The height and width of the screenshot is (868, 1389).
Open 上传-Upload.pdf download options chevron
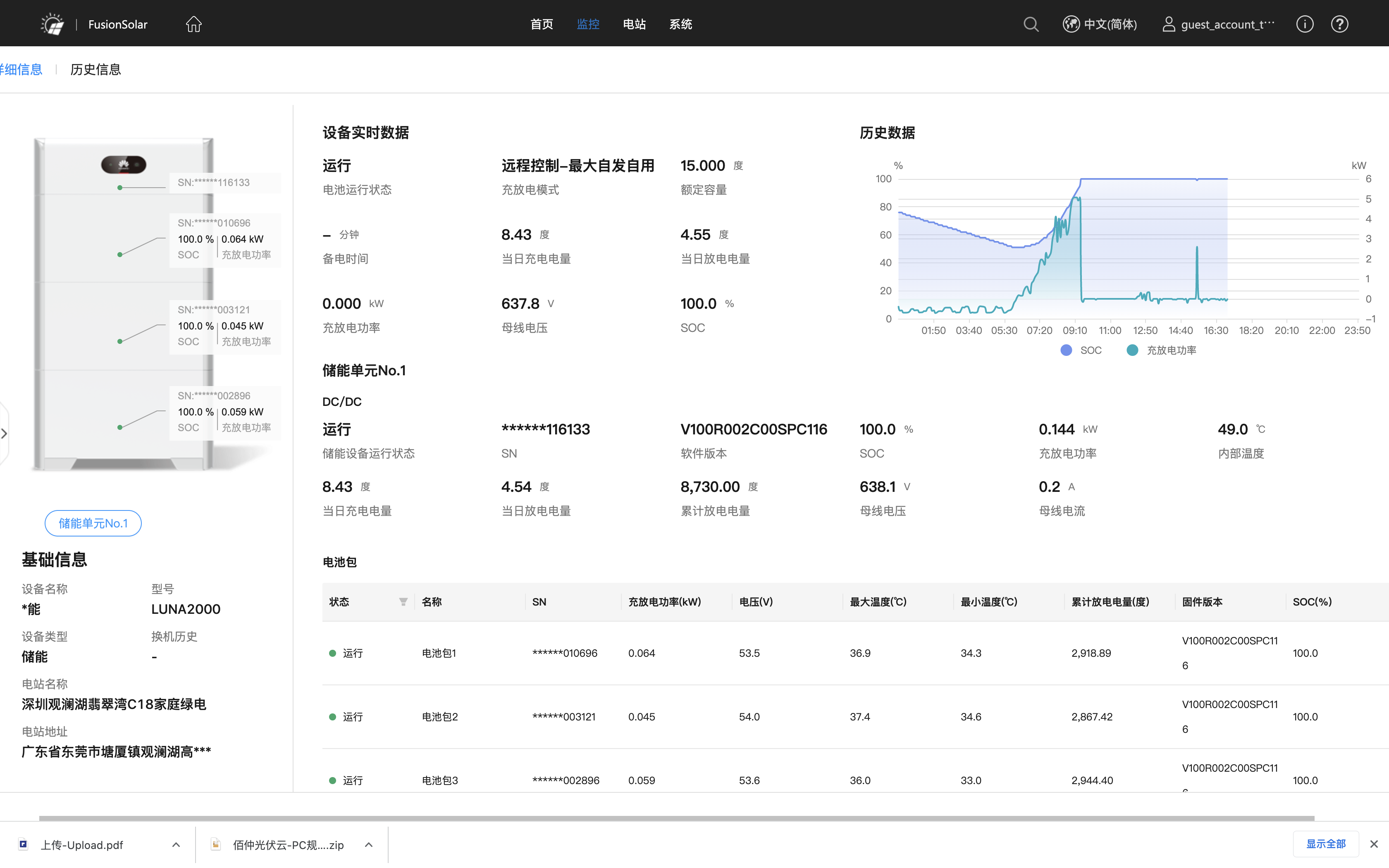coord(176,844)
